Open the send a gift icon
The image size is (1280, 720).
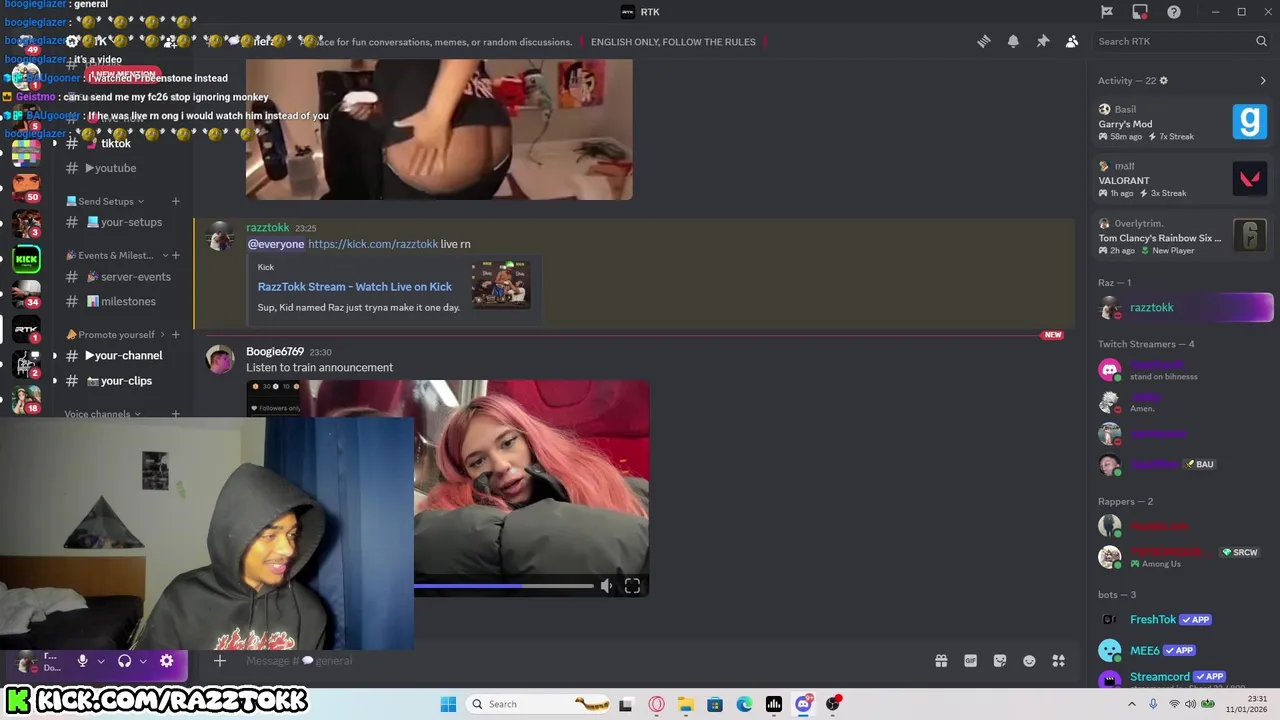[x=941, y=661]
